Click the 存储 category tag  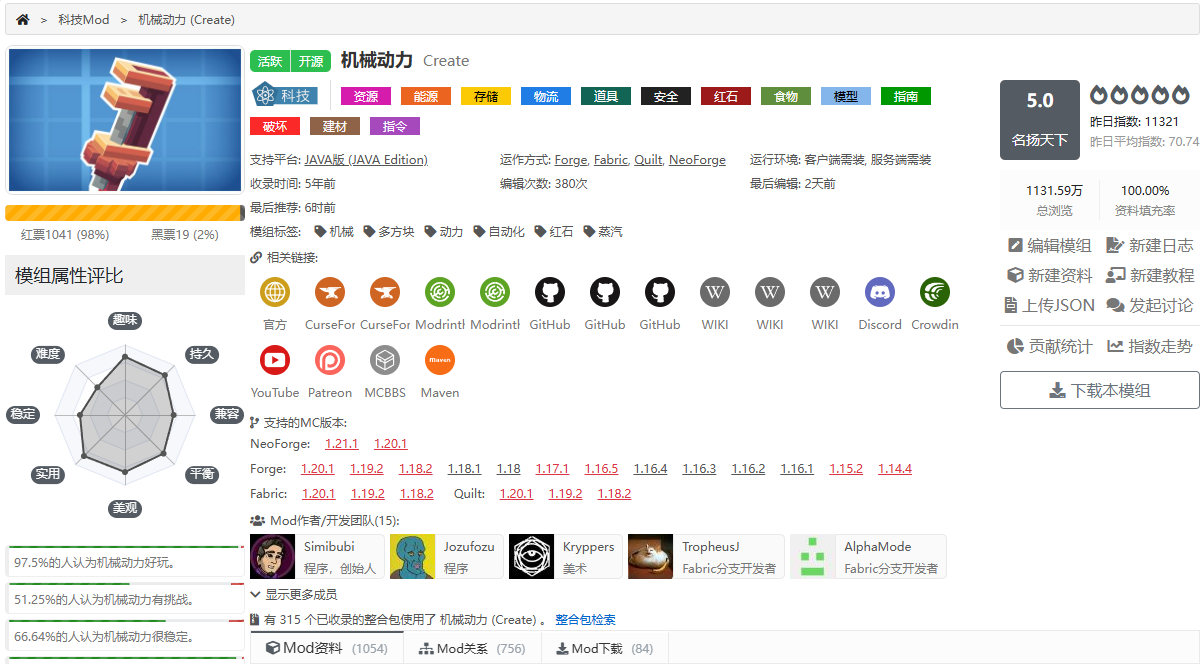[x=486, y=96]
